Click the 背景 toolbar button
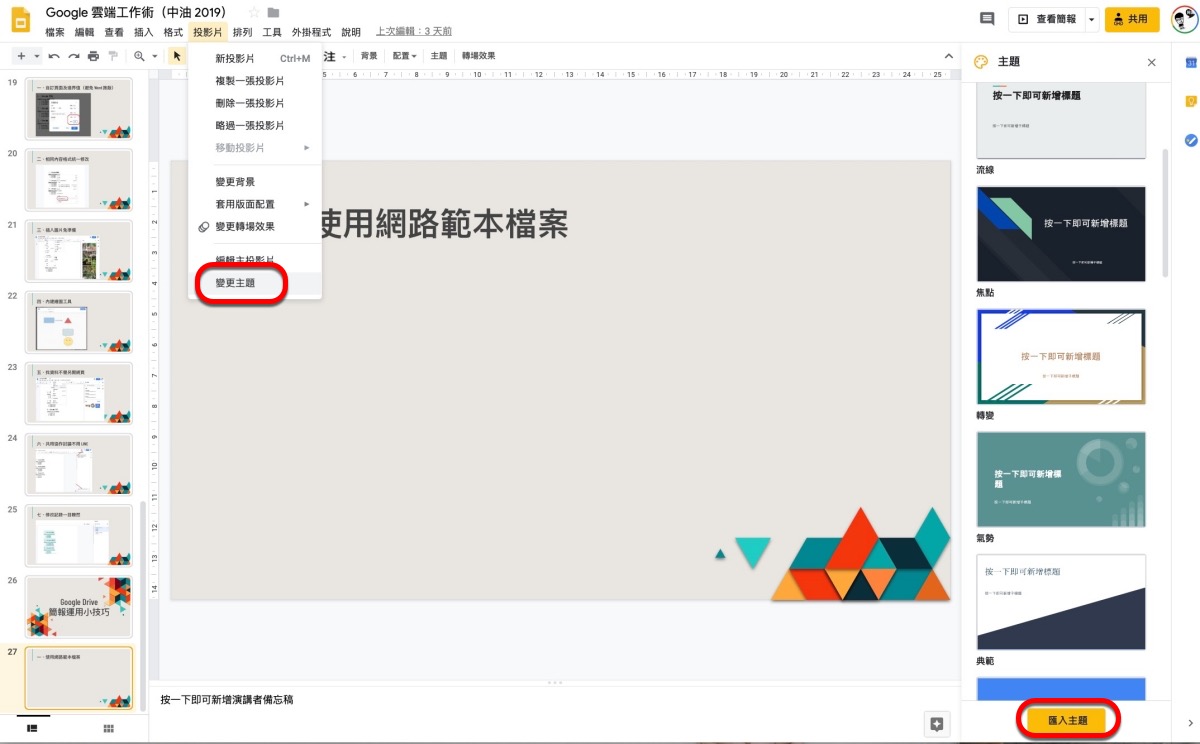 [370, 56]
